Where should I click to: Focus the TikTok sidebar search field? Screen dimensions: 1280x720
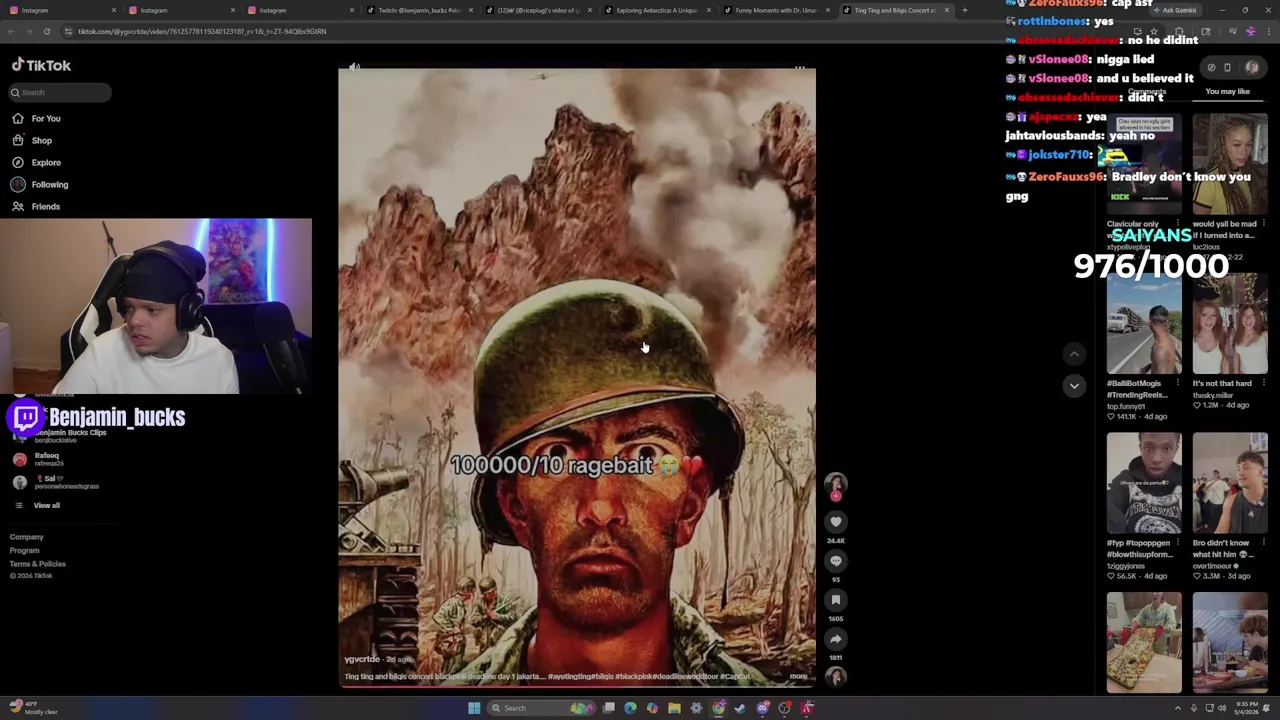coord(60,92)
